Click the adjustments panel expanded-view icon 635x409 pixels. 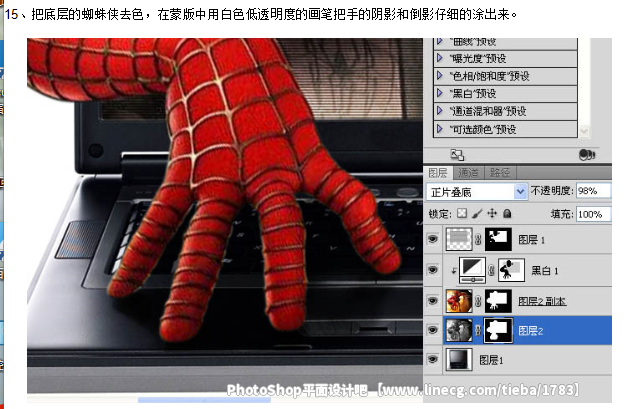pos(457,155)
